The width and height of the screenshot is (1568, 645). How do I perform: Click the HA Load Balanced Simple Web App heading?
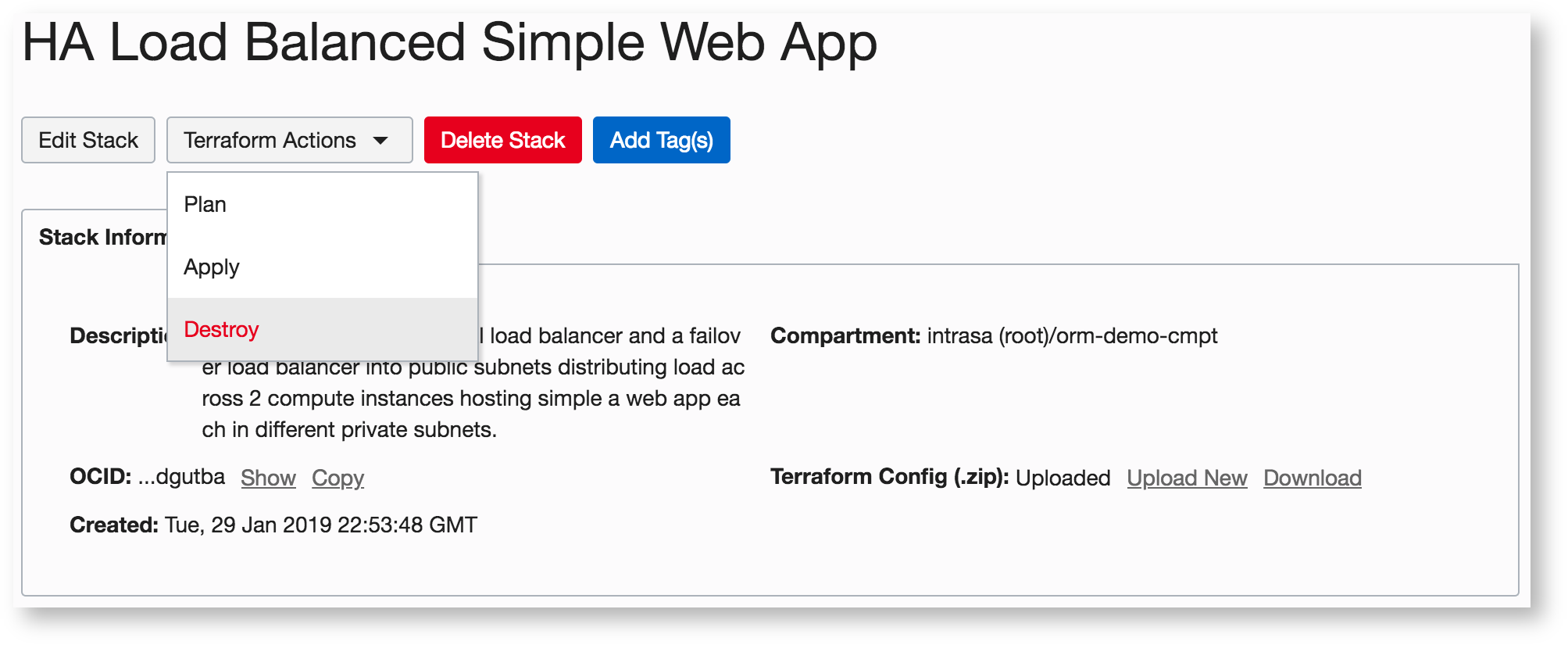click(x=449, y=42)
